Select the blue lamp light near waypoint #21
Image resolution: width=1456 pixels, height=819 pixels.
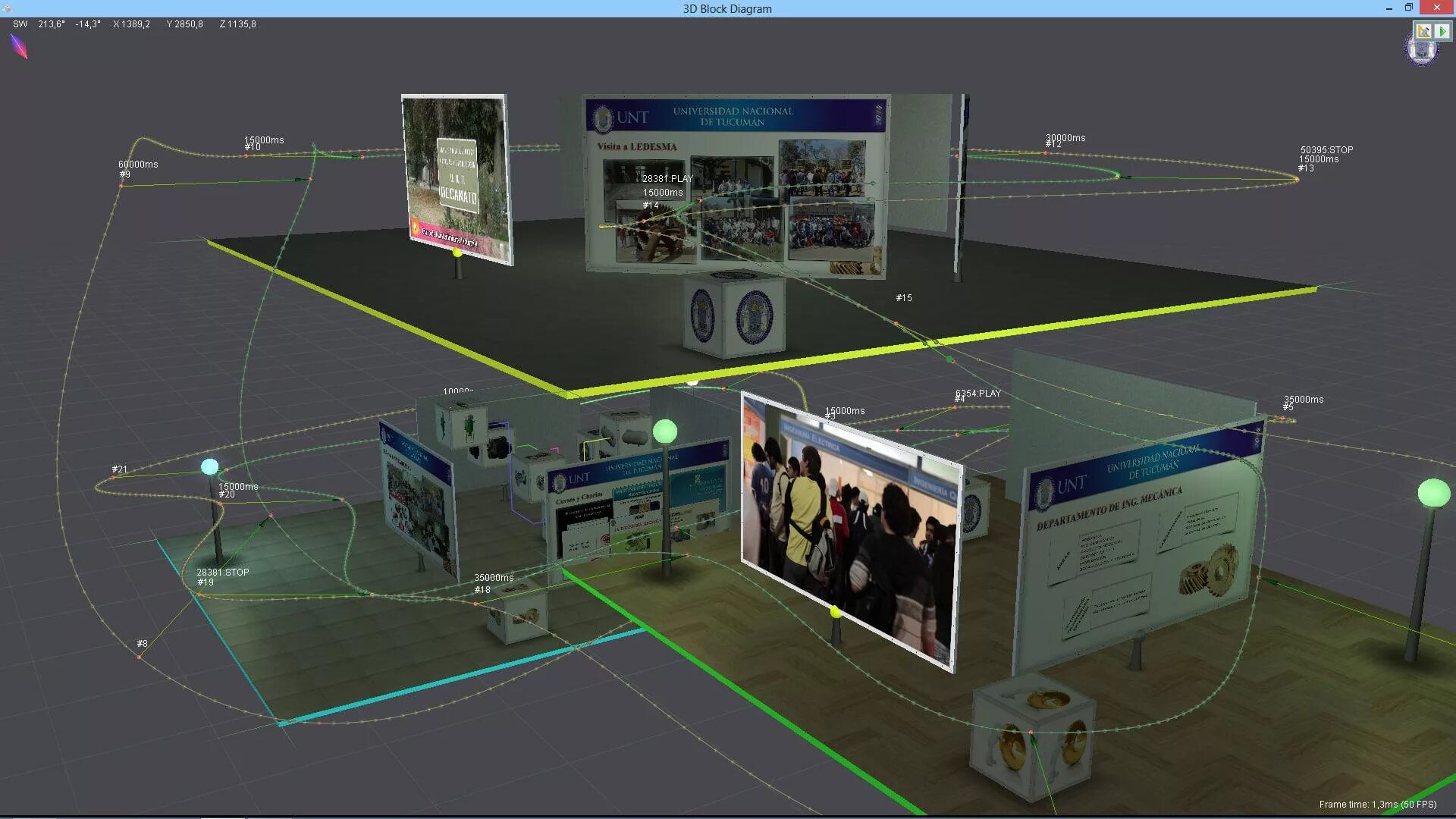(209, 467)
